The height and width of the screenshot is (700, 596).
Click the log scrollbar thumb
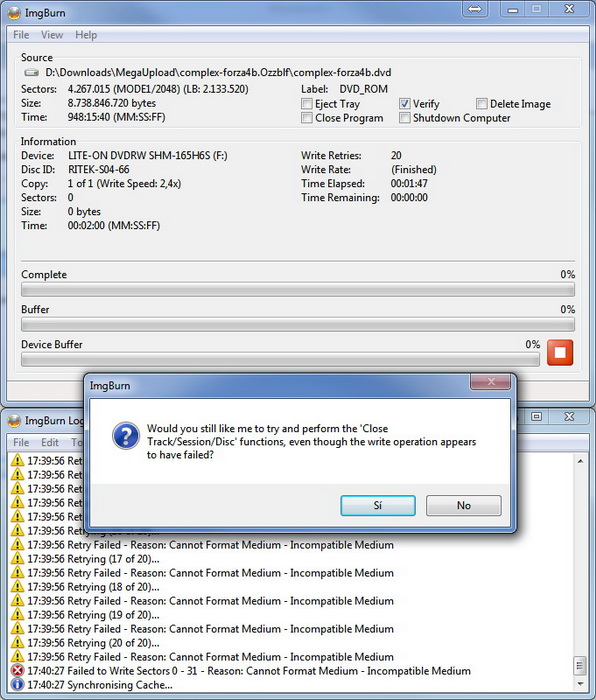point(580,666)
